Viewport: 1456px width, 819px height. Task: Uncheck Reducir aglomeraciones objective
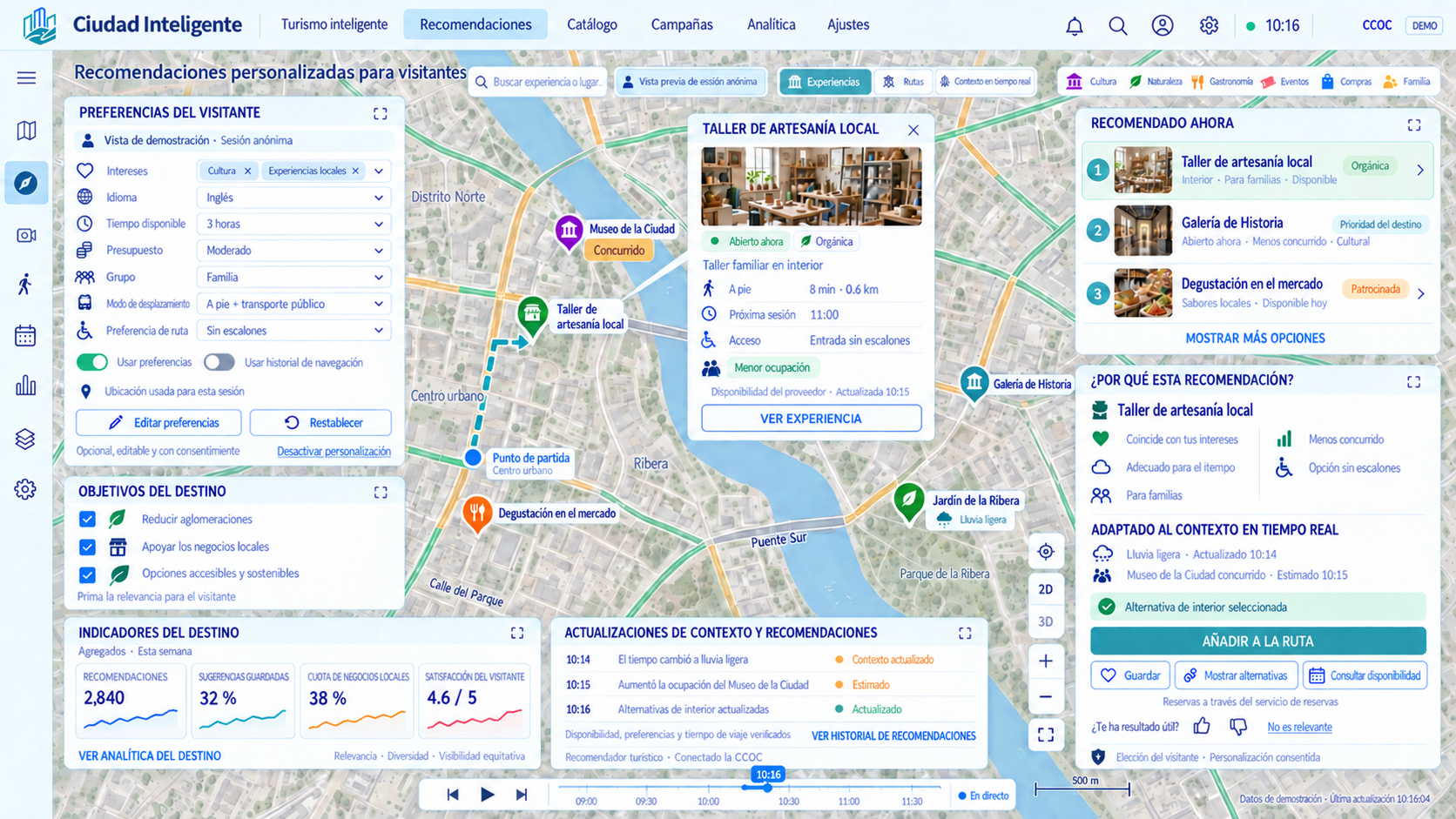[x=87, y=520]
